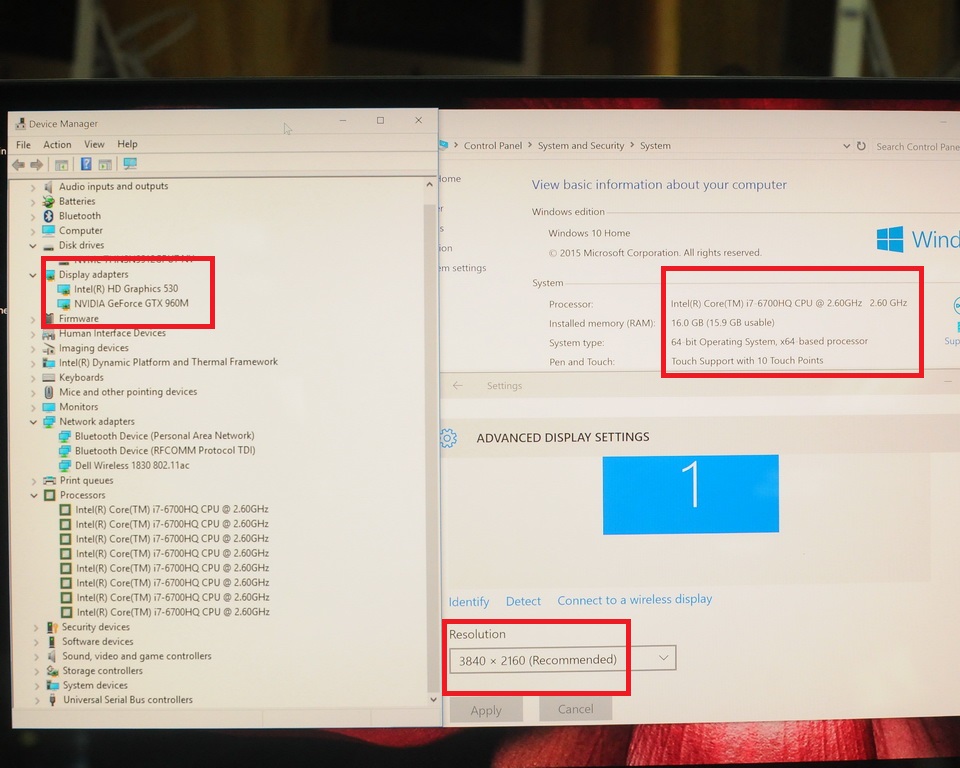The height and width of the screenshot is (768, 960).
Task: Expand the Human Interface Devices node
Action: [33, 334]
